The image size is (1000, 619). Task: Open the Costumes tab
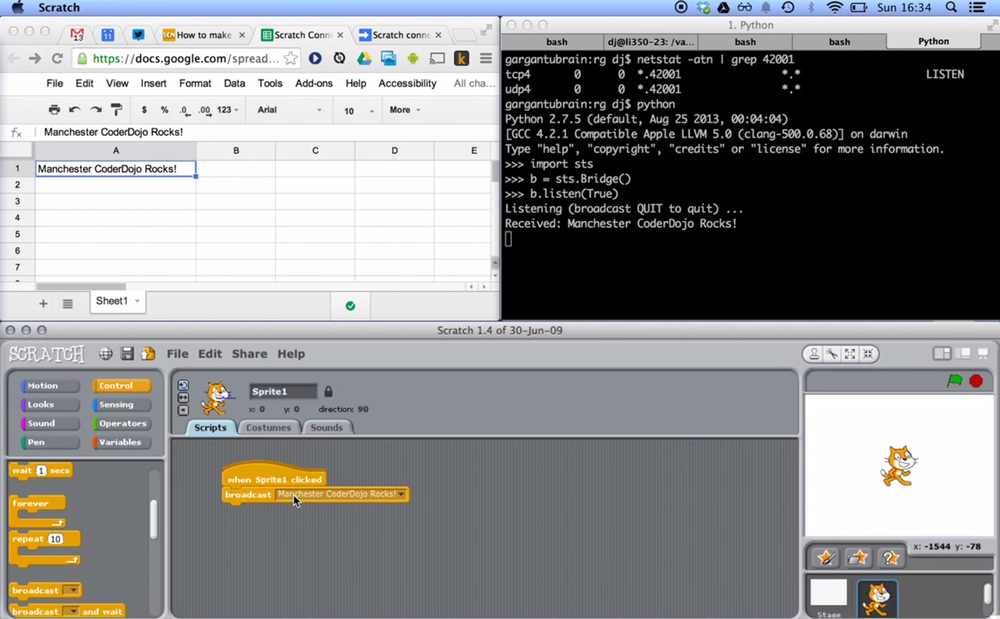click(x=269, y=427)
